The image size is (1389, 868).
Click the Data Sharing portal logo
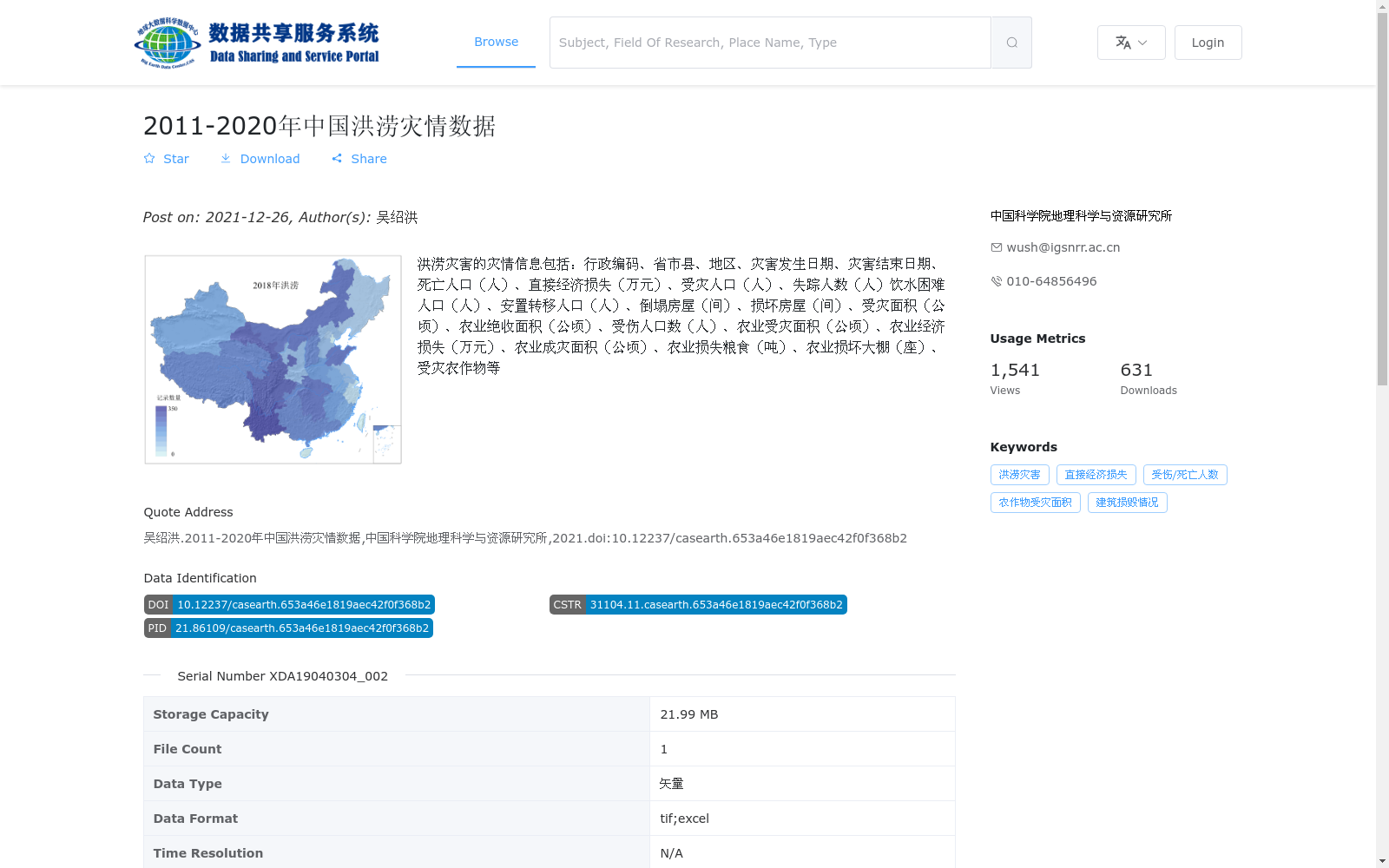pyautogui.click(x=257, y=40)
